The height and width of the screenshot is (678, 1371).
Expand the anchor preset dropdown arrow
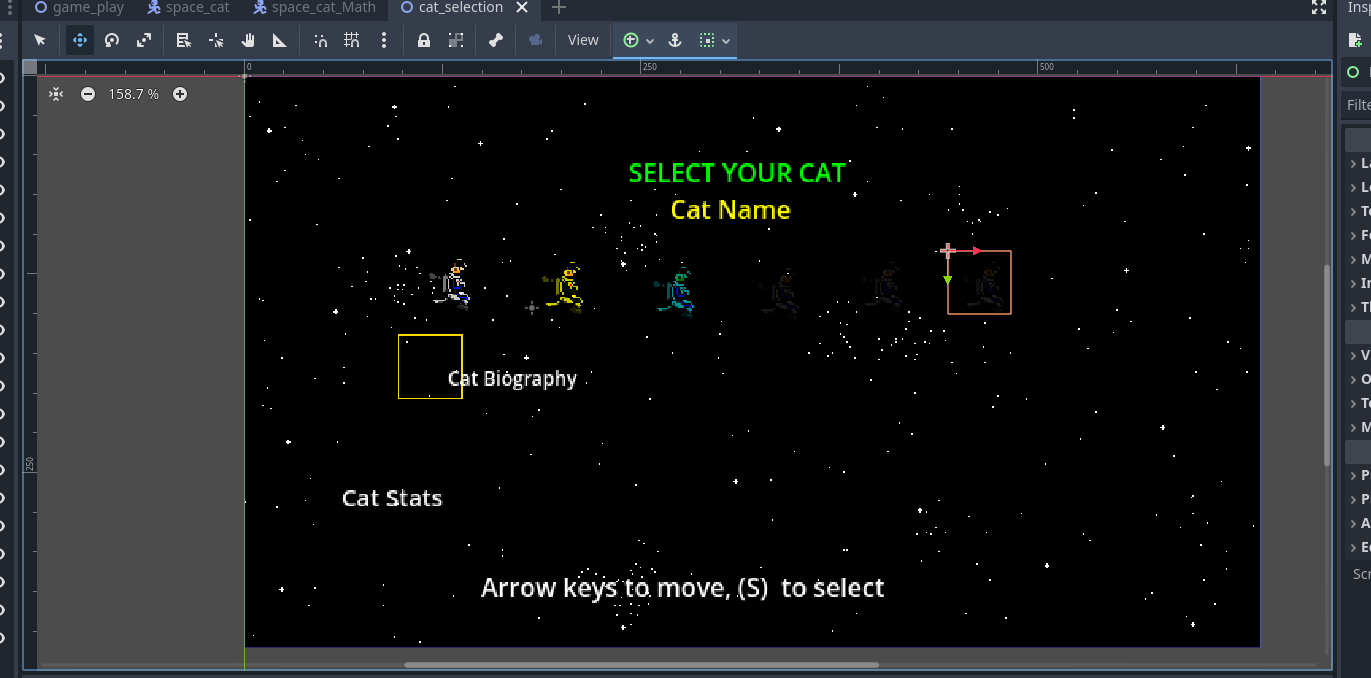(650, 41)
